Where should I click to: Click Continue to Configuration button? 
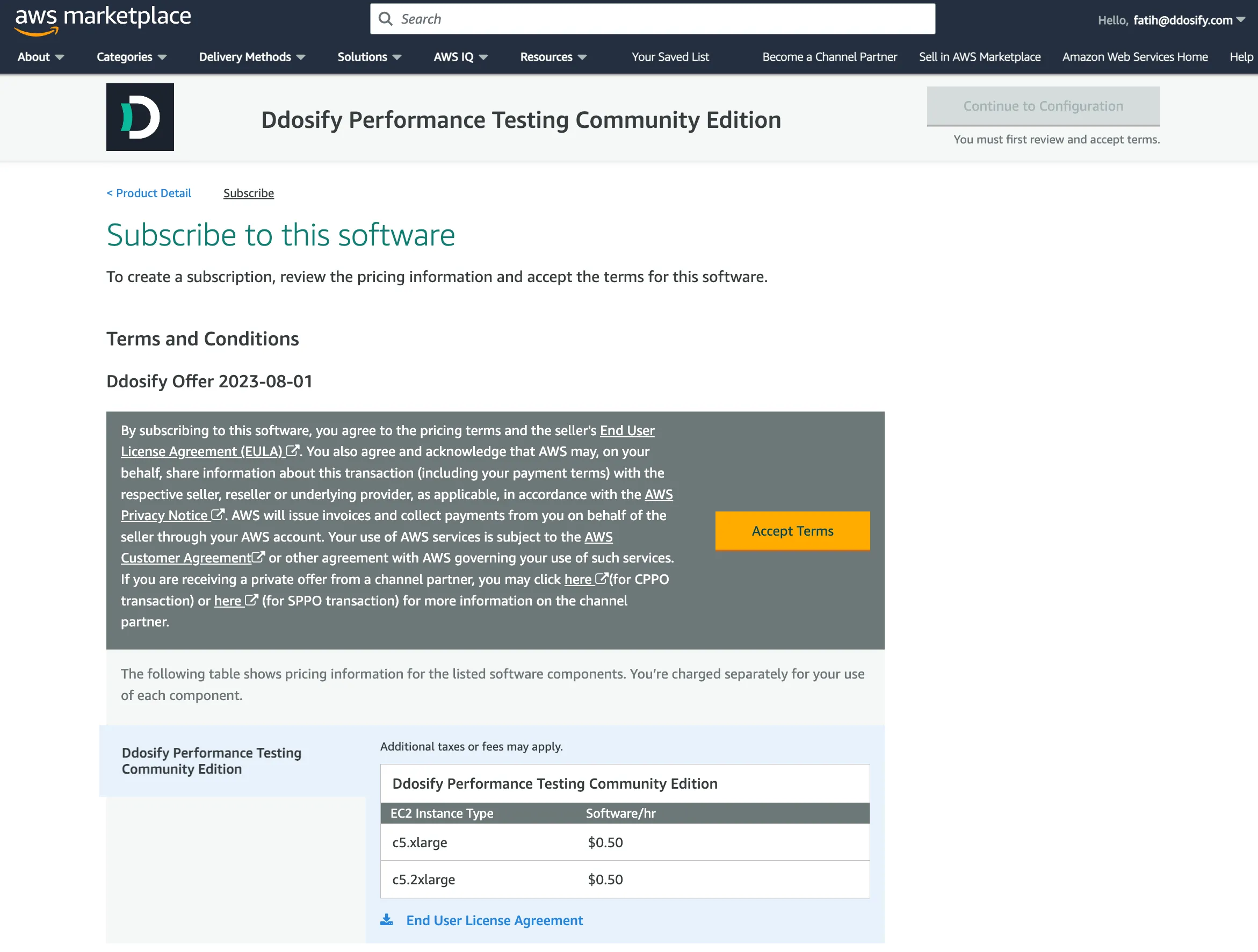(x=1043, y=106)
